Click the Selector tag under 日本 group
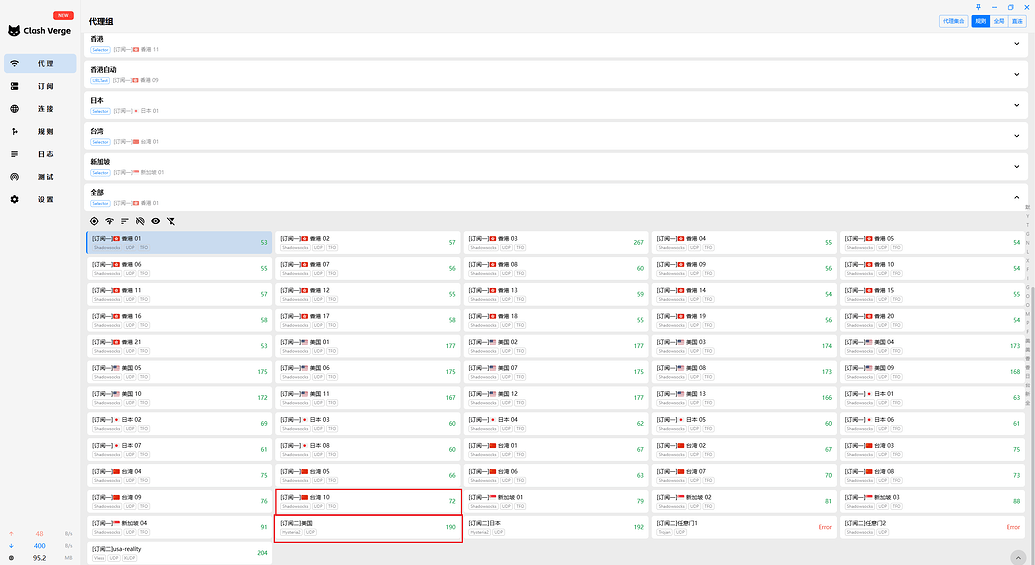Screen dimensions: 1035x565 (x=100, y=111)
